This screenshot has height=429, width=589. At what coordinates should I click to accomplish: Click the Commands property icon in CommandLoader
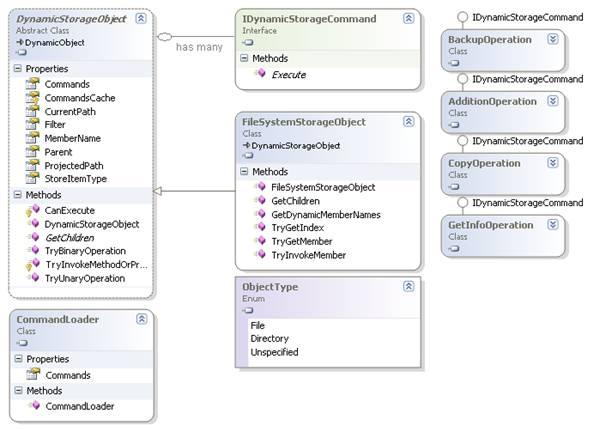point(33,374)
